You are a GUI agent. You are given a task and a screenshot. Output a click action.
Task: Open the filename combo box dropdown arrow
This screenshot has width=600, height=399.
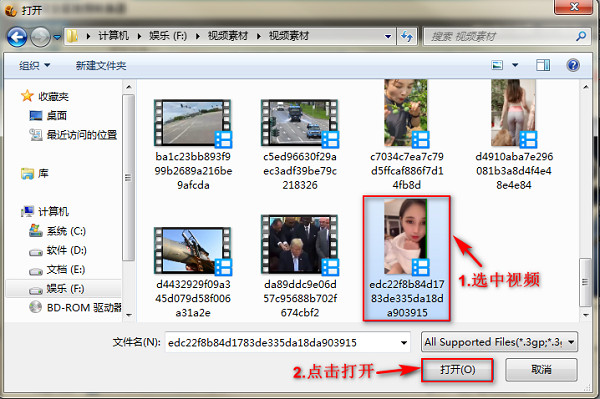[x=404, y=342]
